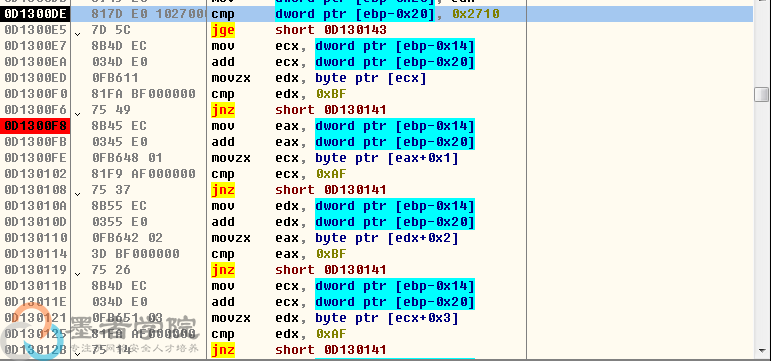771x361 pixels.
Task: Click address 0D1300EA
Action: (x=35, y=62)
